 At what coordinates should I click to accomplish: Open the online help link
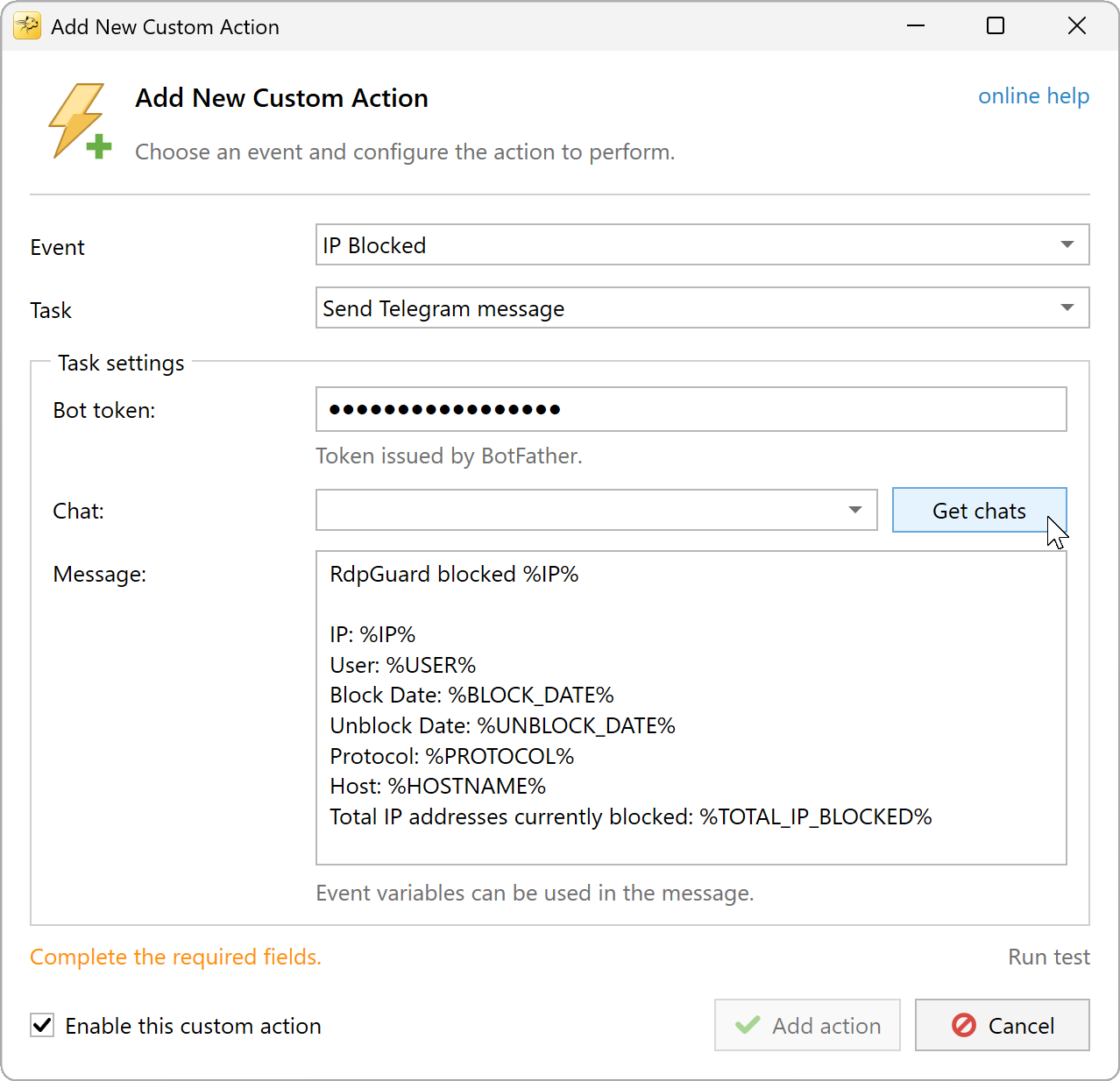coord(1033,95)
